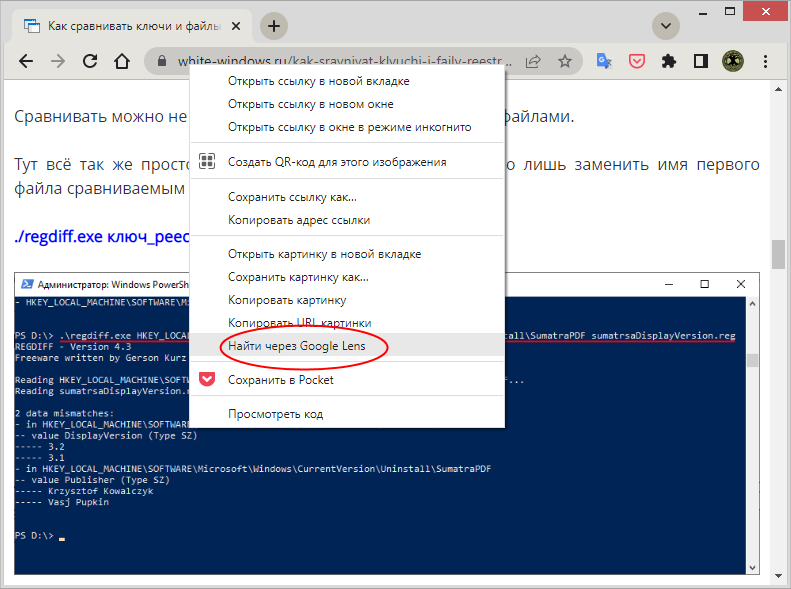Toggle the browser side panel icon

pyautogui.click(x=701, y=62)
